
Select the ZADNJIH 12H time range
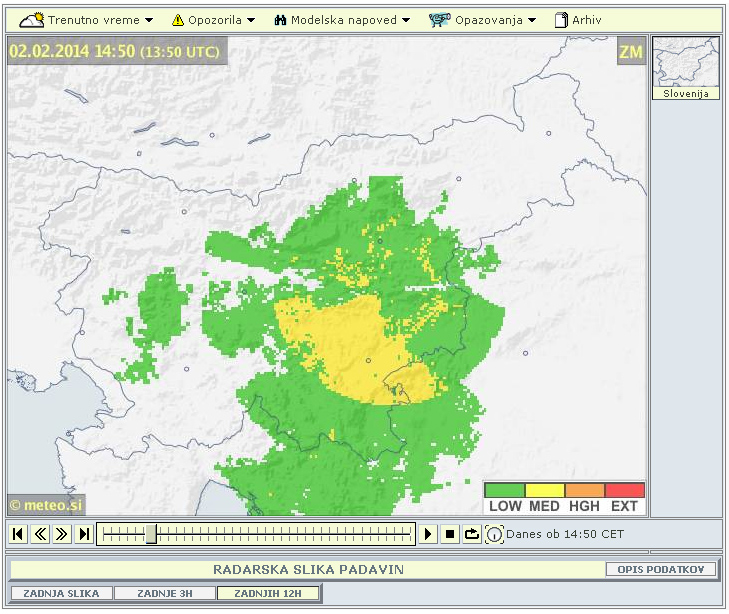tap(268, 593)
